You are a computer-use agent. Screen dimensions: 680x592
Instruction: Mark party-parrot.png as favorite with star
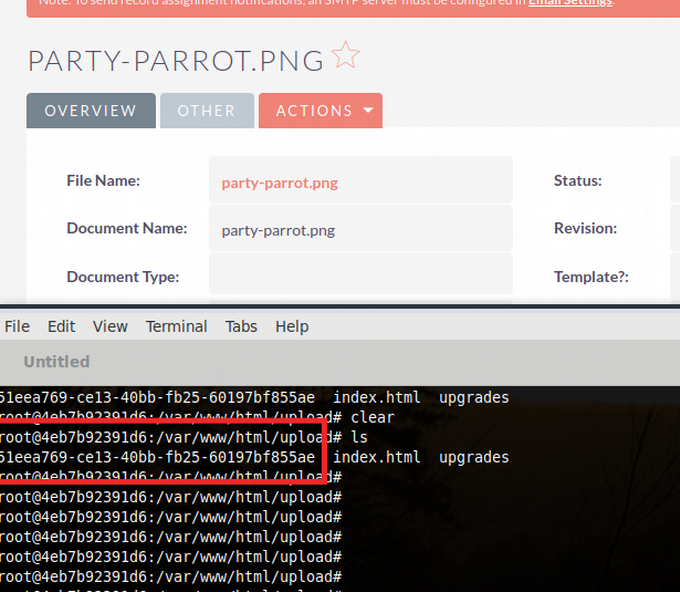[x=345, y=56]
